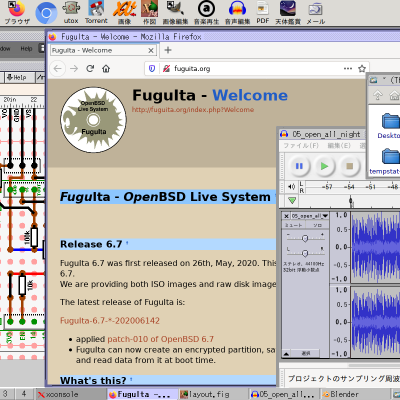Open the Fuguita-6.7 latest release link
The image size is (400, 400).
[110, 321]
